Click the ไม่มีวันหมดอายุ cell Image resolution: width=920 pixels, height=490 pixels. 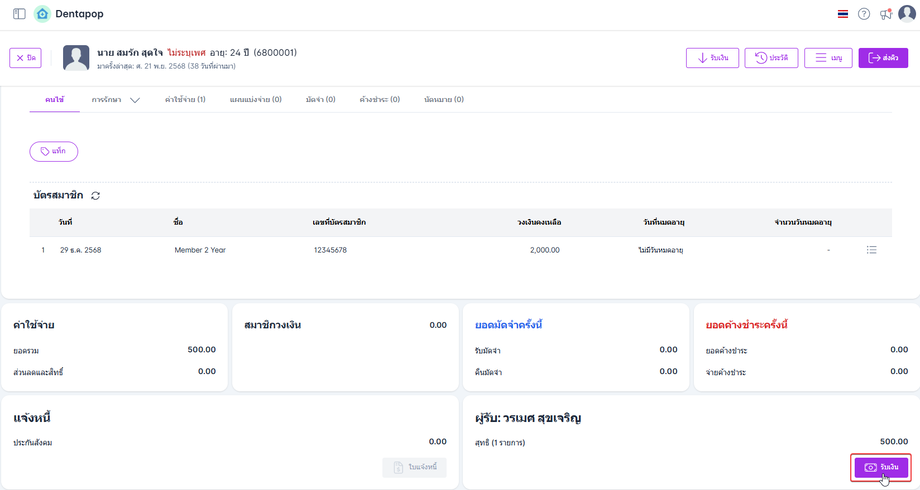[661, 250]
